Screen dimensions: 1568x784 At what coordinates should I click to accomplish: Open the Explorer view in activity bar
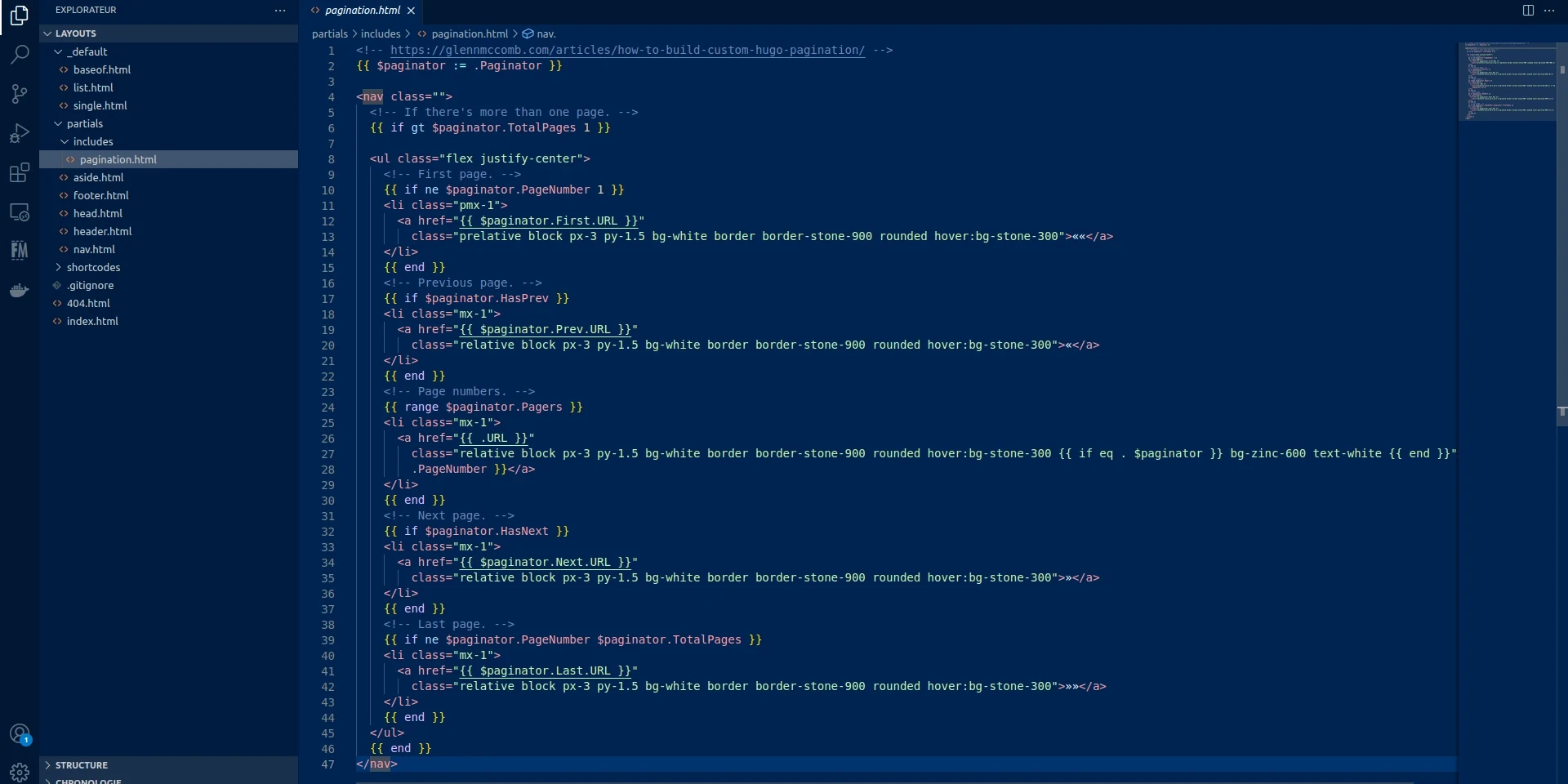(x=20, y=16)
